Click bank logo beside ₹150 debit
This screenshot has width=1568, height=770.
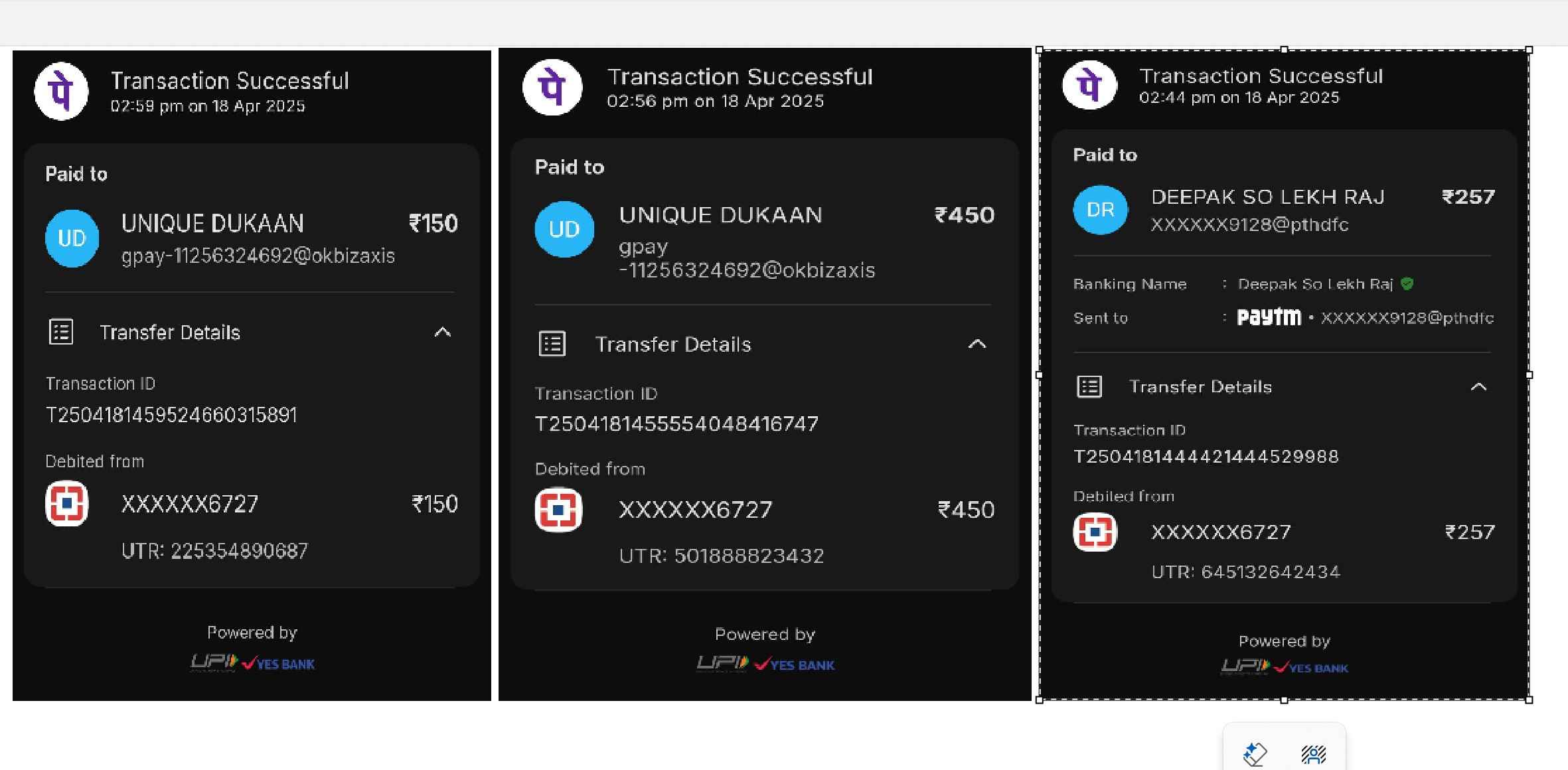click(x=66, y=503)
